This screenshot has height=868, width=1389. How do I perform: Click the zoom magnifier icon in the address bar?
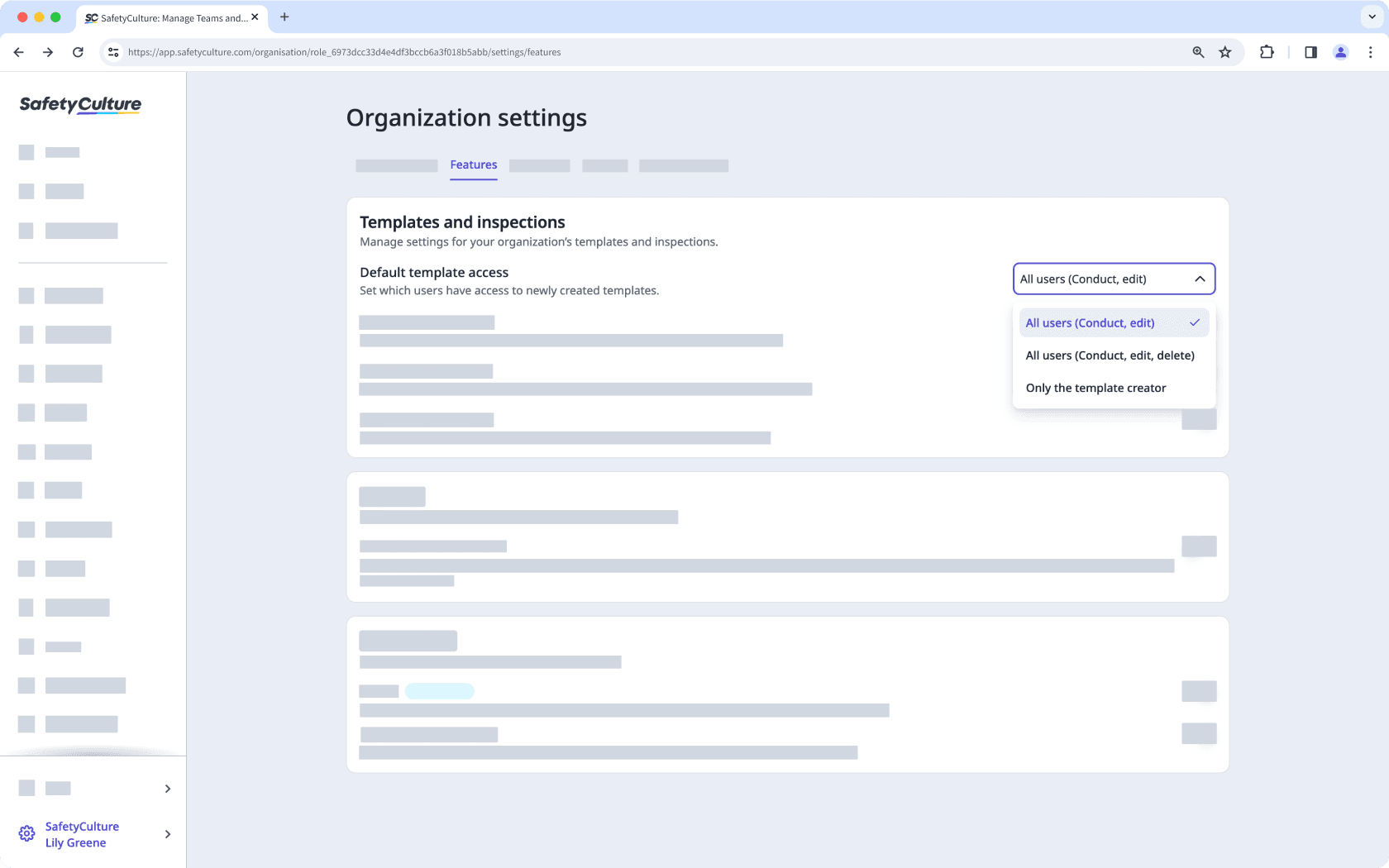(x=1197, y=51)
